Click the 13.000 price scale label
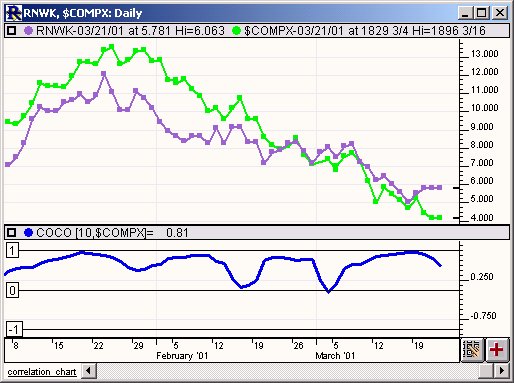514x383 pixels. point(484,54)
